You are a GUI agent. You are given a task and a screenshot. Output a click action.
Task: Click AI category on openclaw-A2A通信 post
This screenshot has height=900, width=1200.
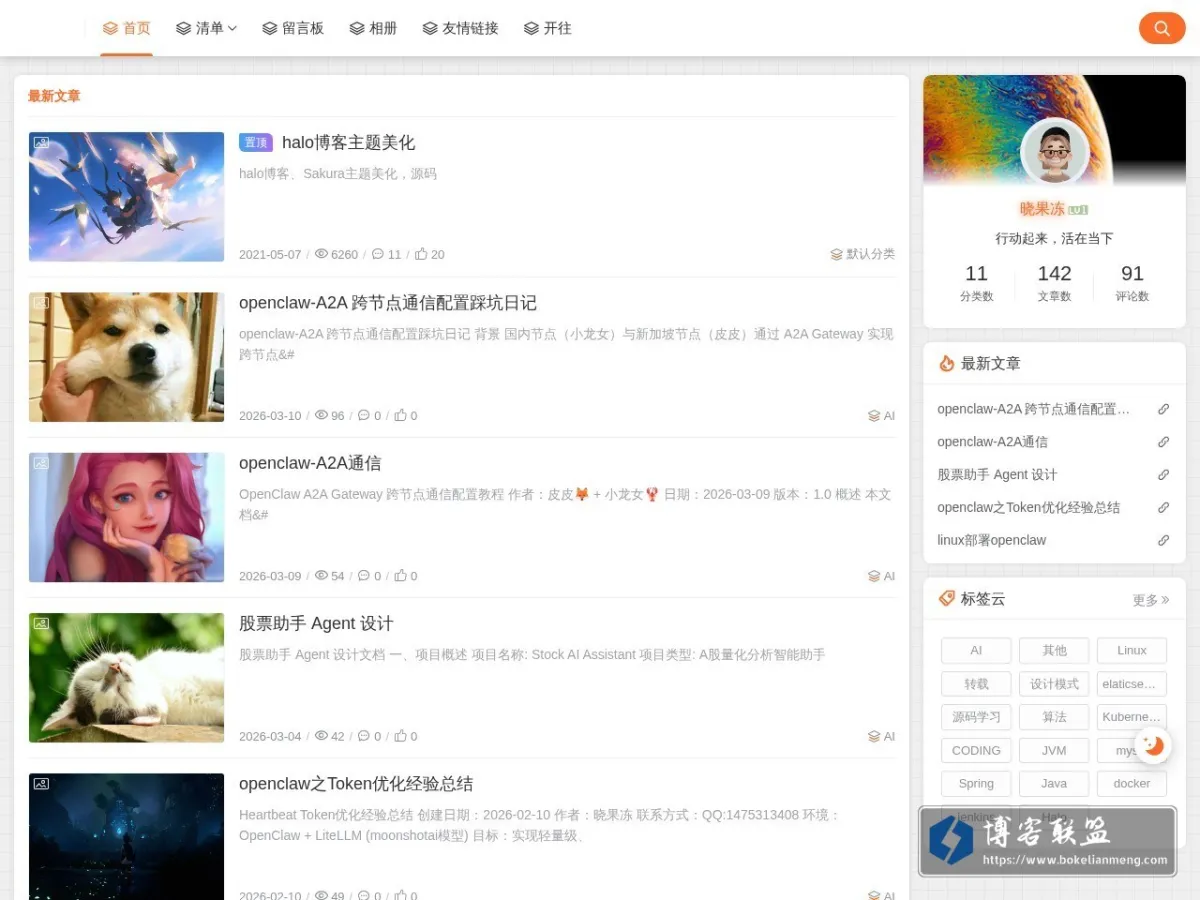pyautogui.click(x=881, y=576)
